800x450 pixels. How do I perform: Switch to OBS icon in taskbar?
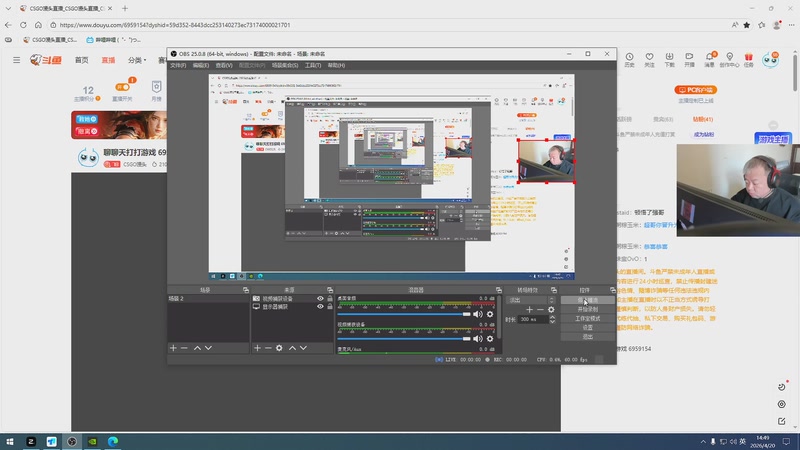(72, 441)
